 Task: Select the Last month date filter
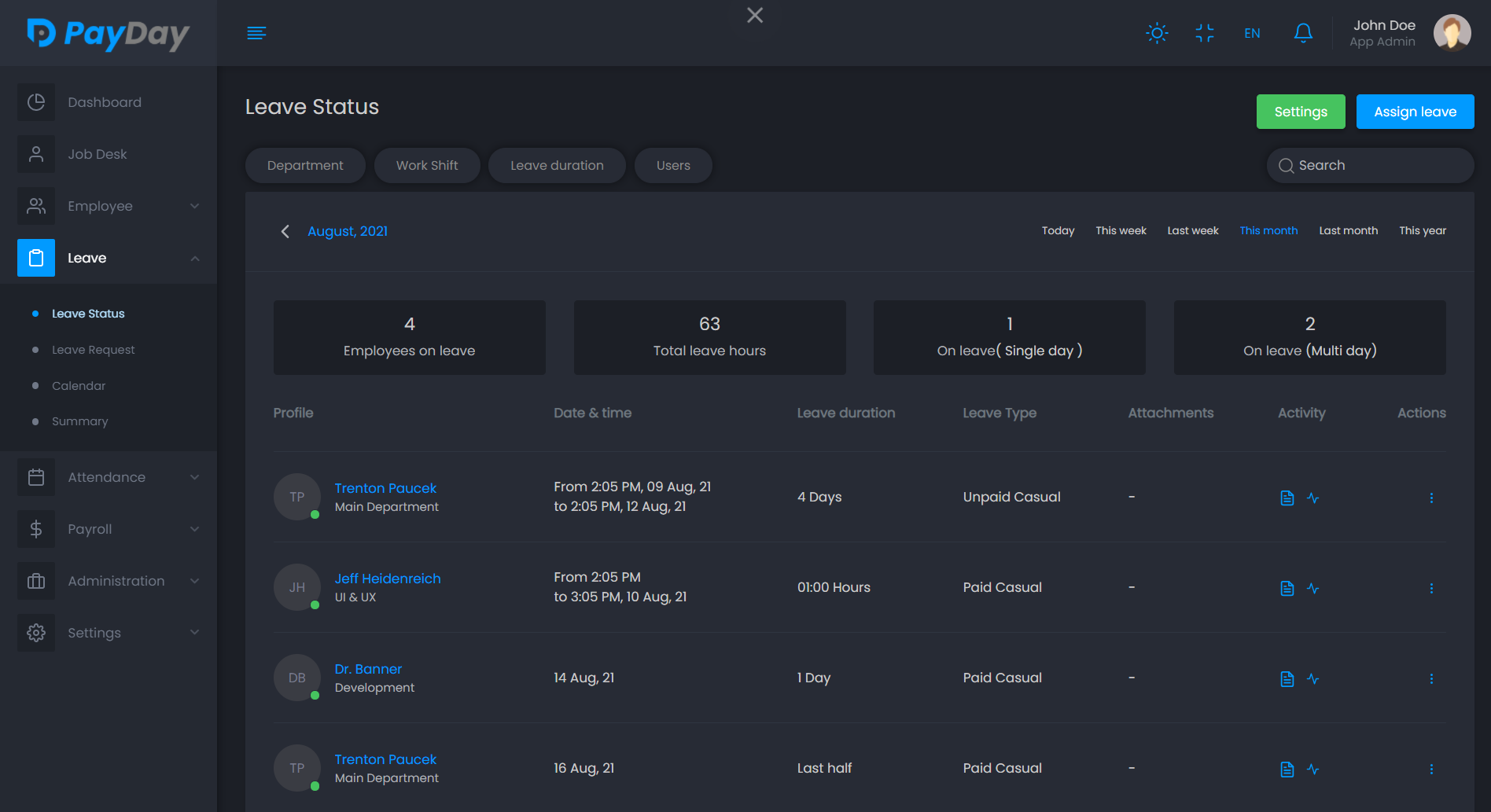pos(1348,230)
